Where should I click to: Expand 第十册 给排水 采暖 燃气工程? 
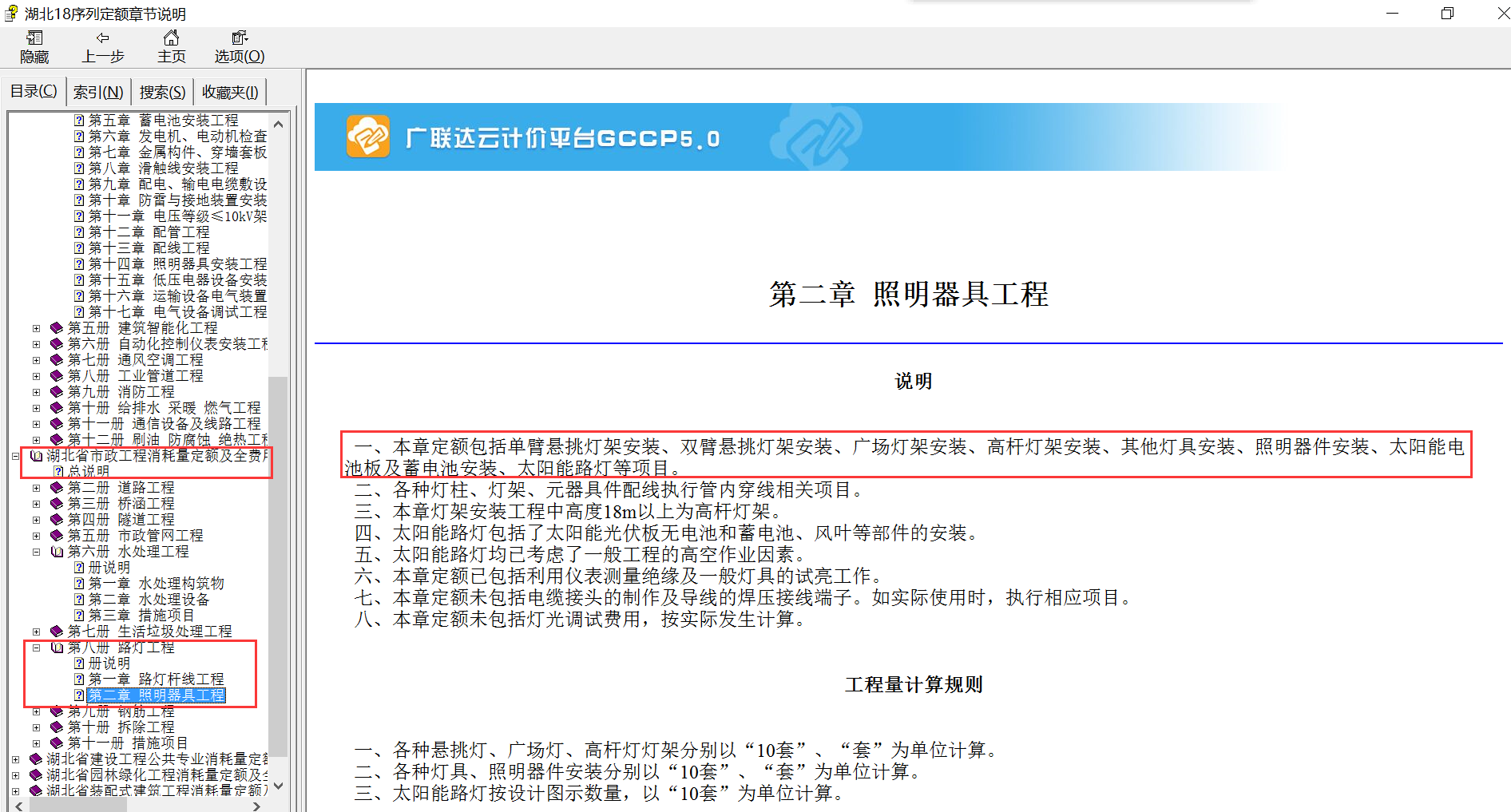[36, 408]
